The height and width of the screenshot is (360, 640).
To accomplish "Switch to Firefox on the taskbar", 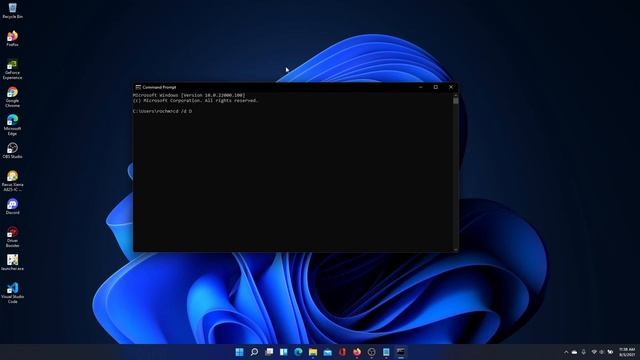I will (357, 352).
